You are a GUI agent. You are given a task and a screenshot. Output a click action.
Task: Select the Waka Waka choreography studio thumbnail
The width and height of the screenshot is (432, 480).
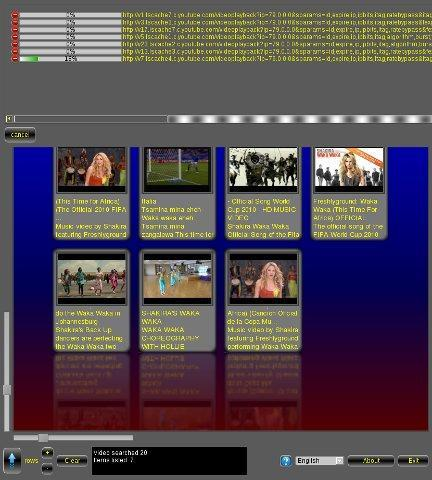177,279
